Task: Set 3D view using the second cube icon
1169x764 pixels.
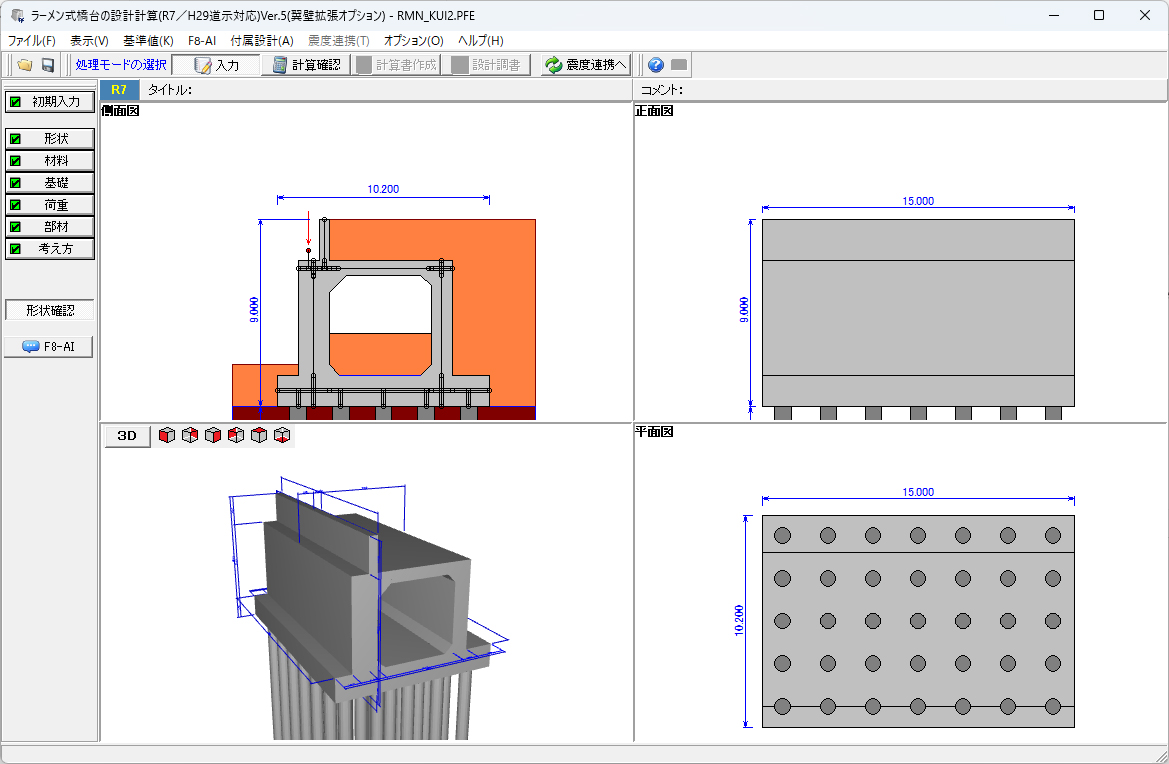Action: point(190,435)
